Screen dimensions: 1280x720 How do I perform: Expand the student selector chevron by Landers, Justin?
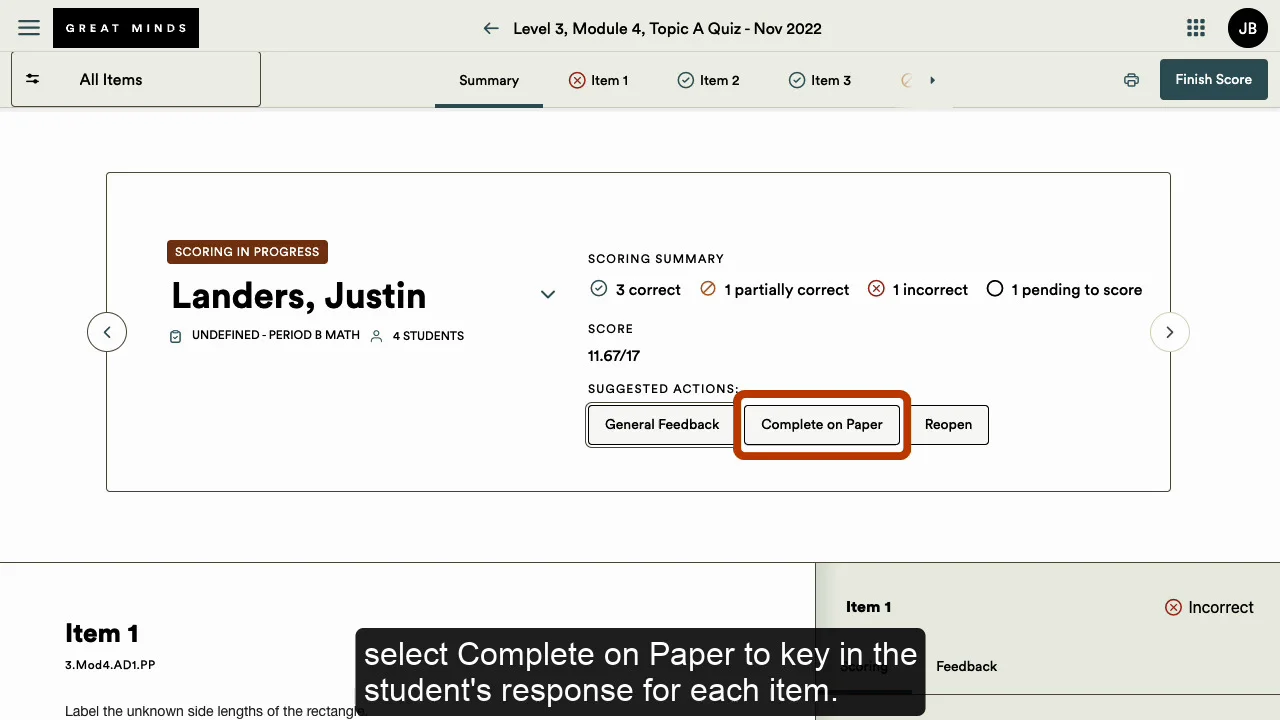click(548, 294)
